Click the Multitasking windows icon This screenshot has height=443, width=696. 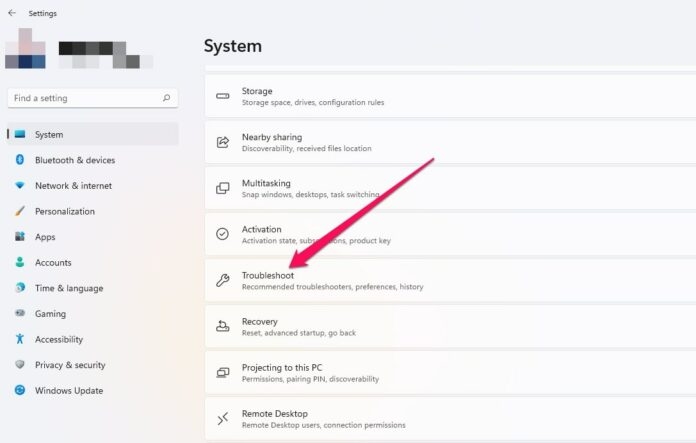click(223, 188)
